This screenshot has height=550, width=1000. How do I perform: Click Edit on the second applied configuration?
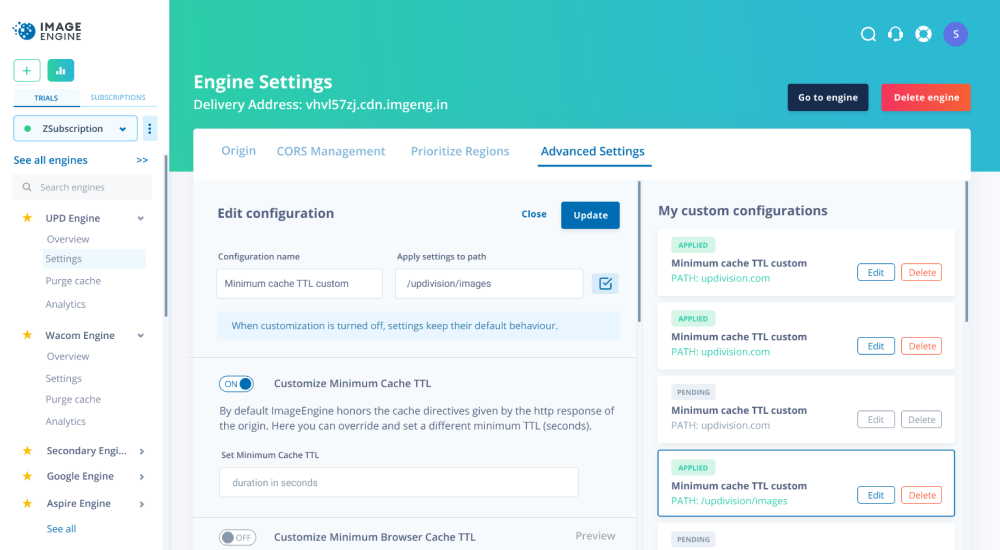click(x=876, y=346)
